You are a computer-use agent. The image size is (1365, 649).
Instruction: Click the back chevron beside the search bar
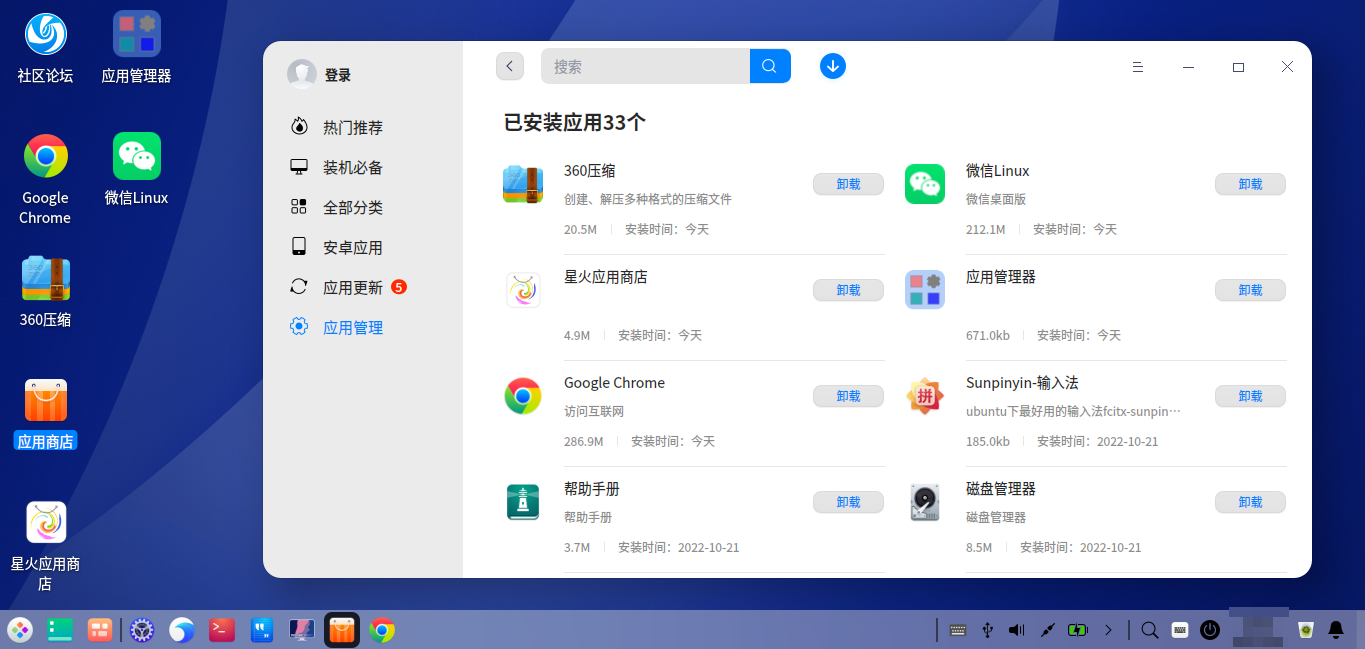coord(509,65)
